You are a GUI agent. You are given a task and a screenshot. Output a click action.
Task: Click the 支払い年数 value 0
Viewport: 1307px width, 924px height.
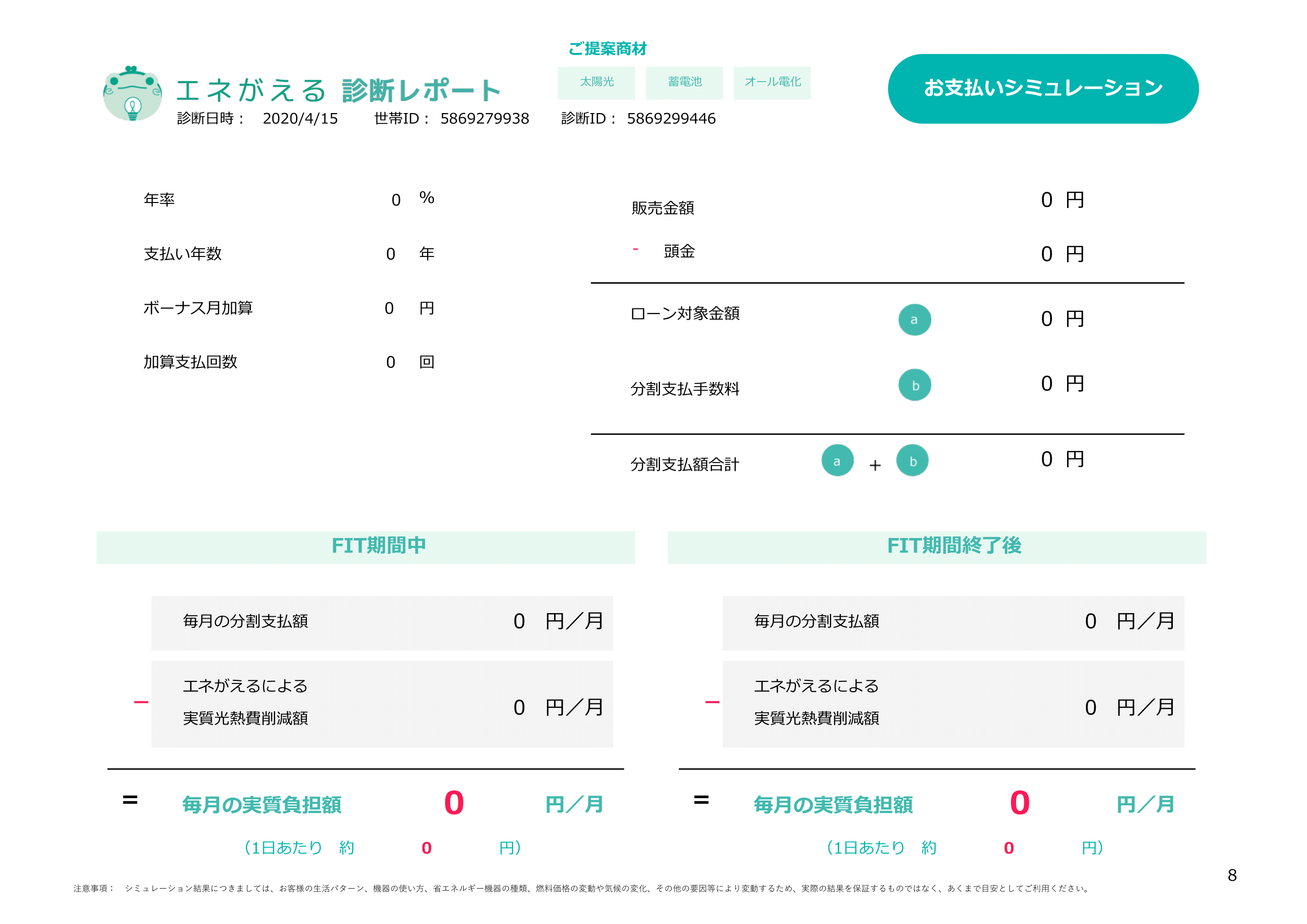coord(391,254)
